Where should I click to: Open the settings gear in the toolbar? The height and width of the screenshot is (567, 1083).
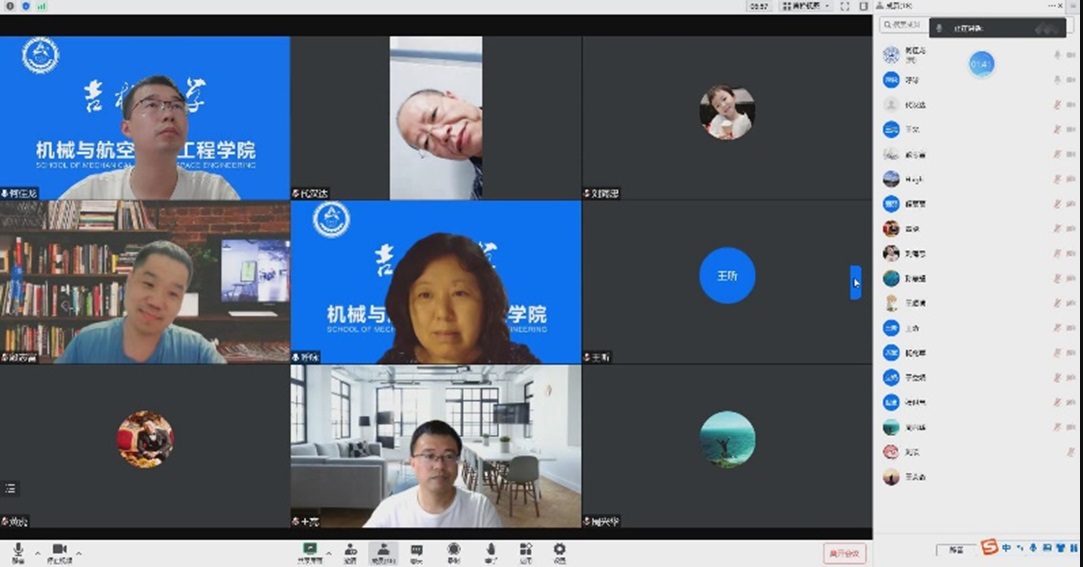(x=559, y=550)
